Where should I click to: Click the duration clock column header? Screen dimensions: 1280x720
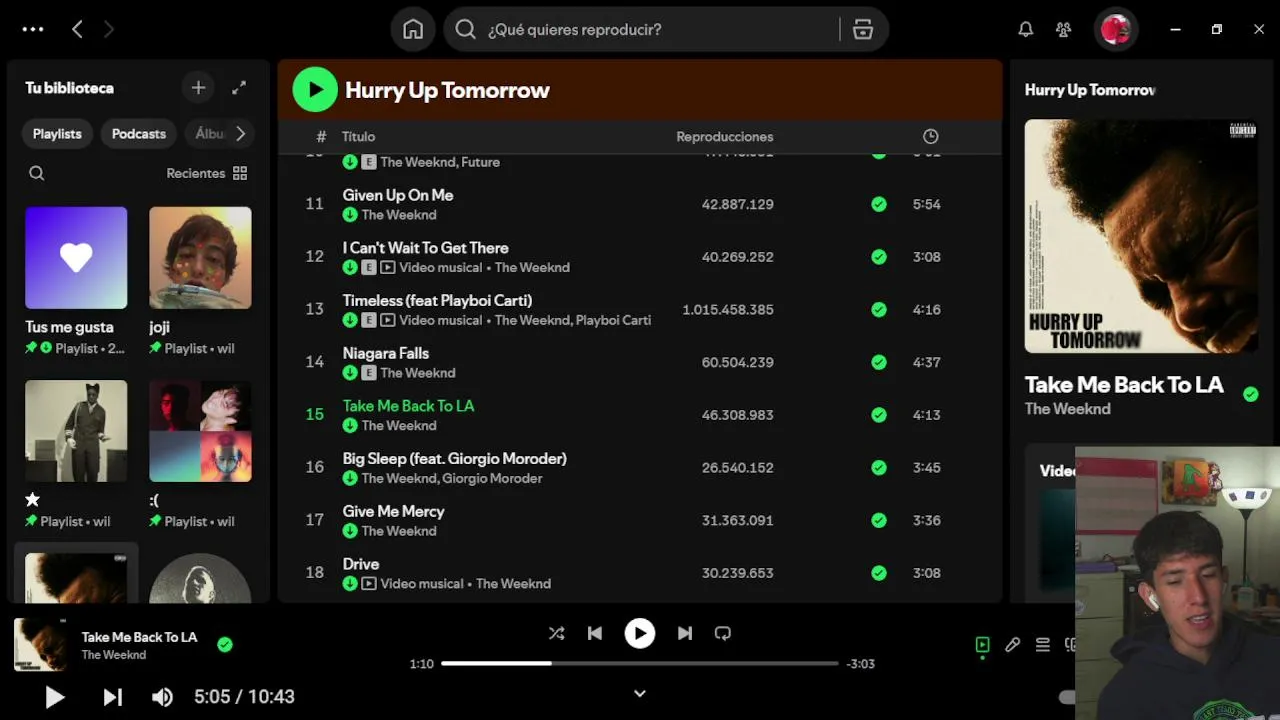(930, 136)
